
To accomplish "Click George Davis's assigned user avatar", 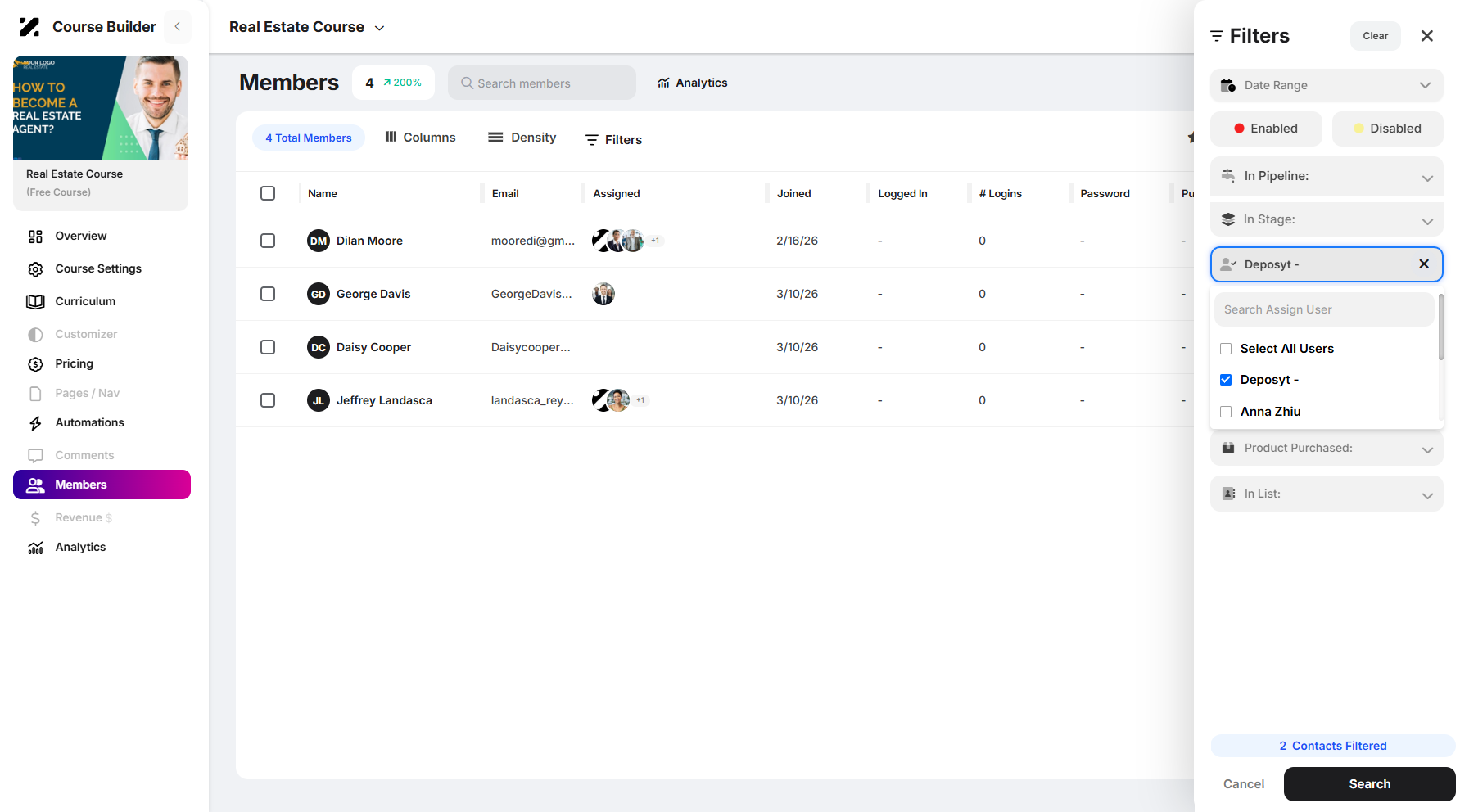I will click(603, 294).
